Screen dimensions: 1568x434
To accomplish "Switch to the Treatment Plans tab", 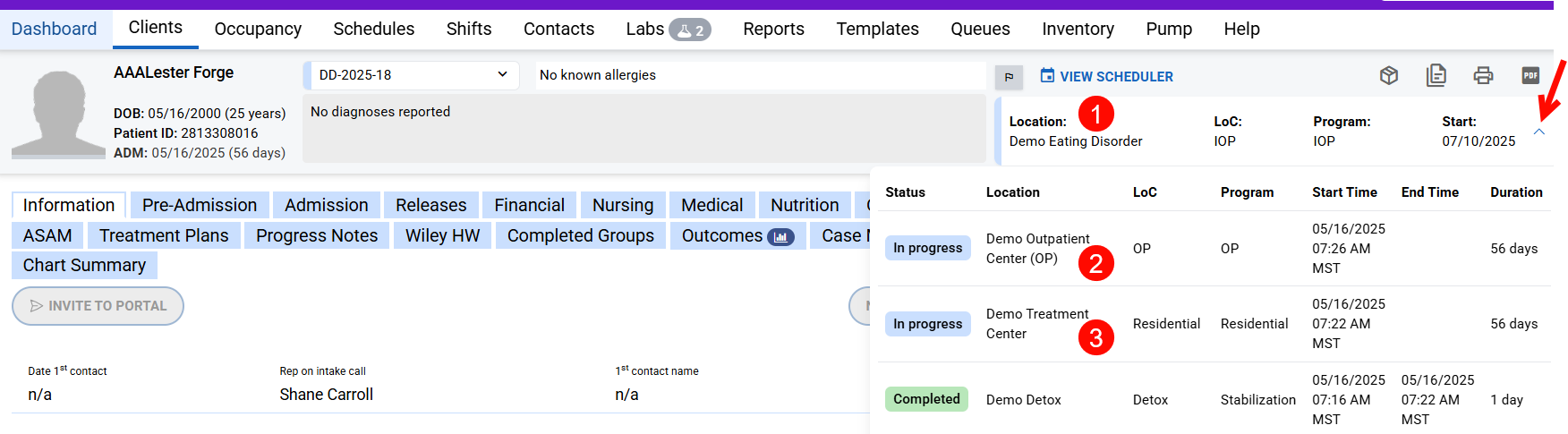I will click(164, 235).
